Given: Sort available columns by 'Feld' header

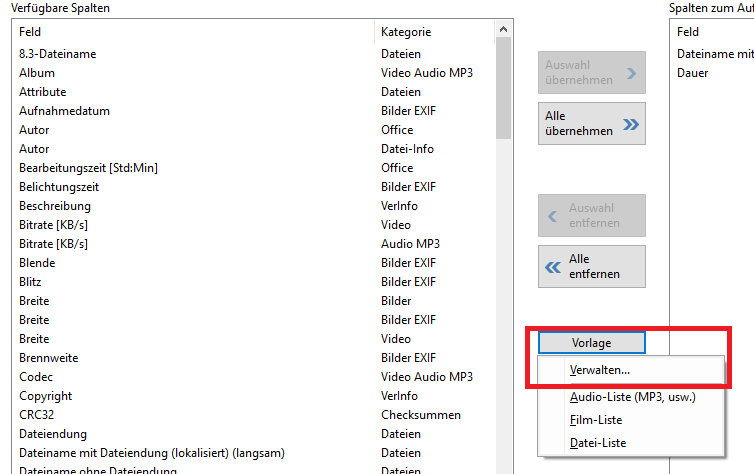Looking at the screenshot, I should tap(195, 32).
